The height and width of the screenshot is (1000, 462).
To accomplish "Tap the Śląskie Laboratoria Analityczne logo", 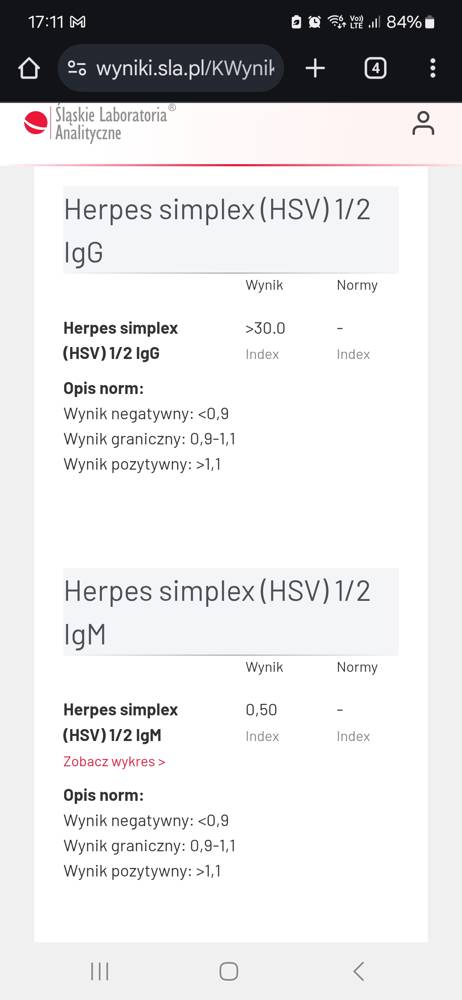I will tap(100, 122).
